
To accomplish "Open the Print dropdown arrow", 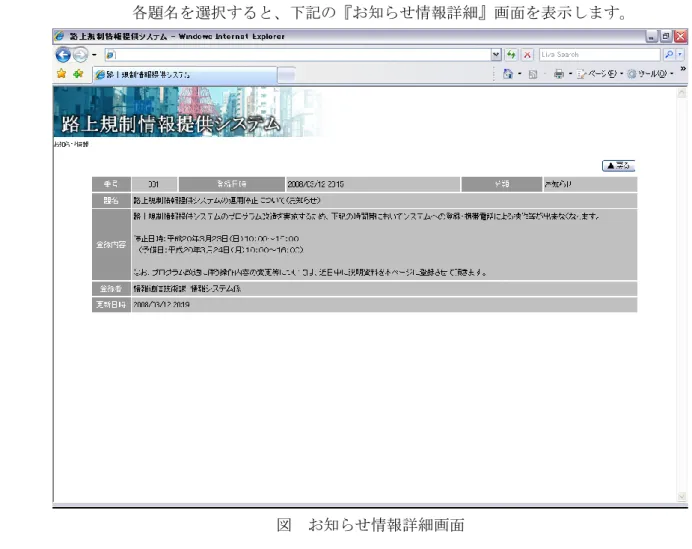I will click(570, 74).
